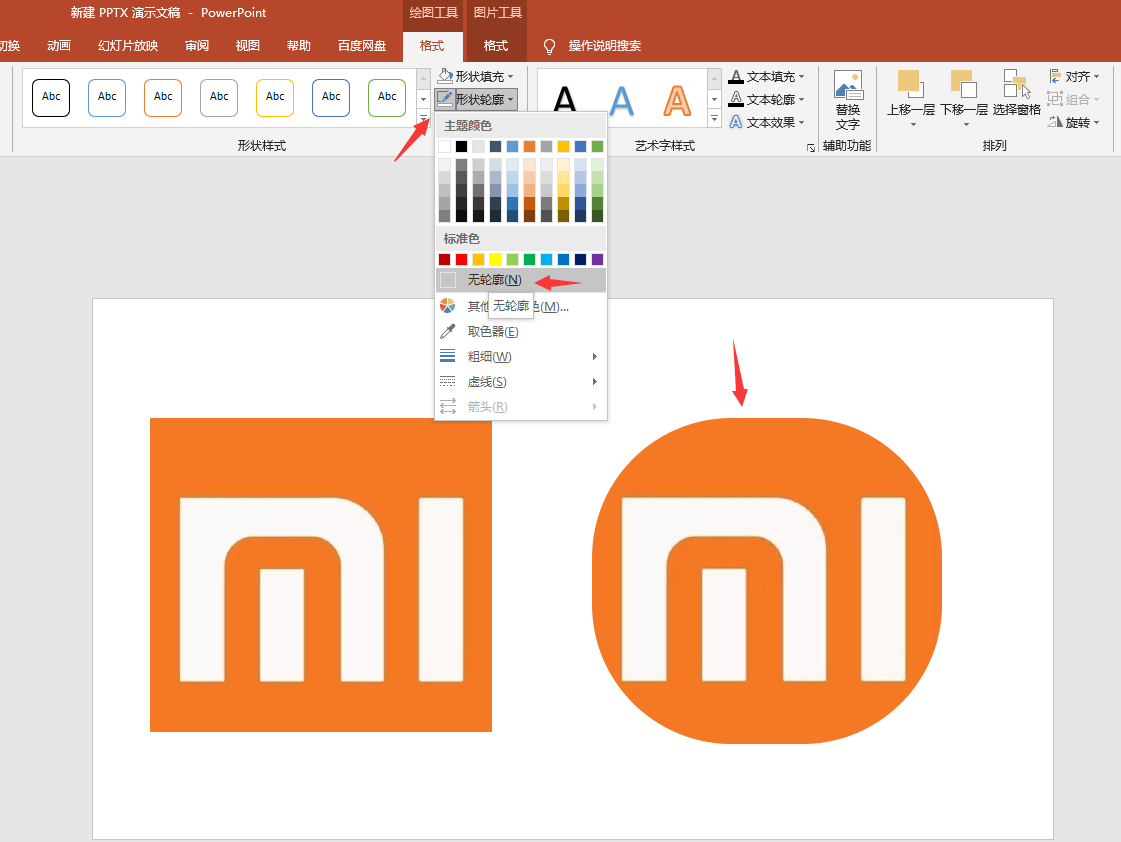Click the shape styles gallery up arrow
The image size is (1121, 842).
tap(423, 78)
